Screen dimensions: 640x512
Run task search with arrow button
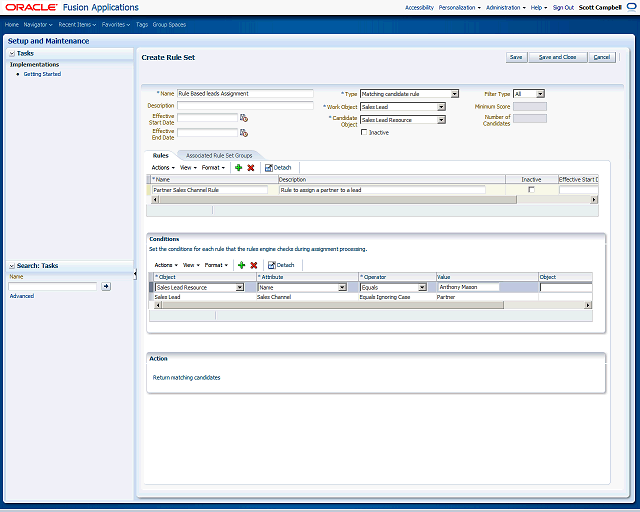(106, 286)
